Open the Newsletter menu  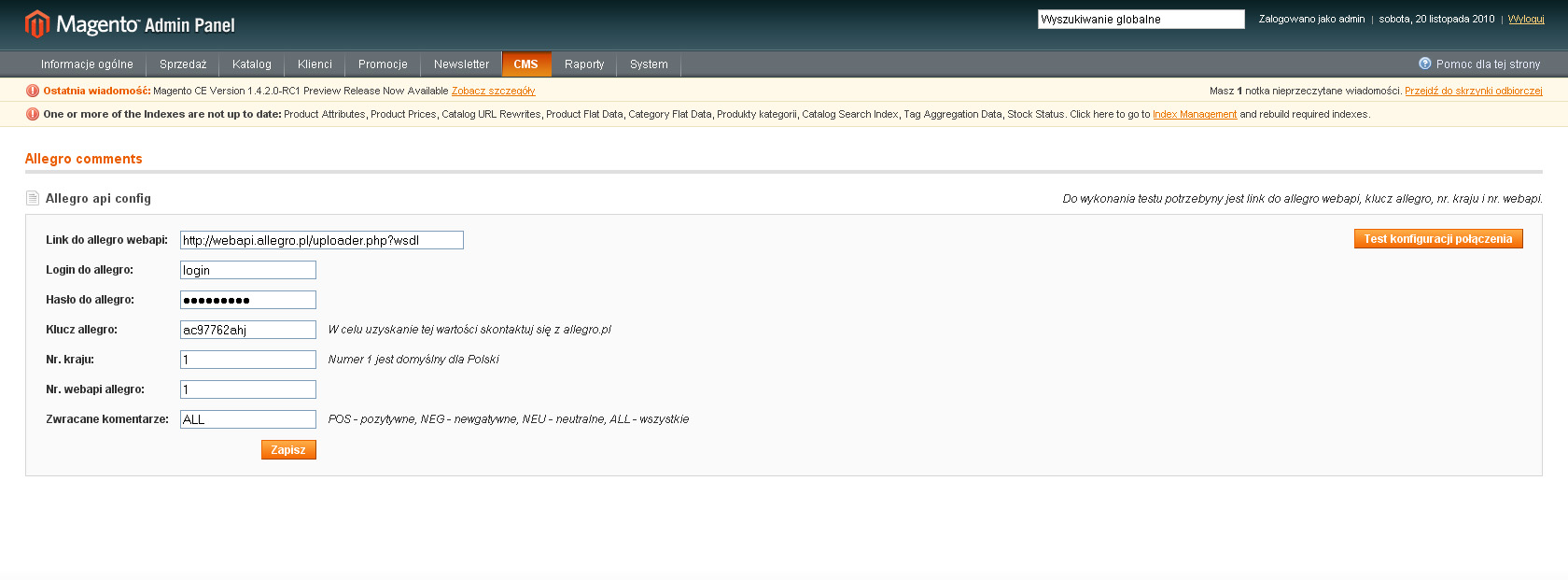tap(461, 64)
